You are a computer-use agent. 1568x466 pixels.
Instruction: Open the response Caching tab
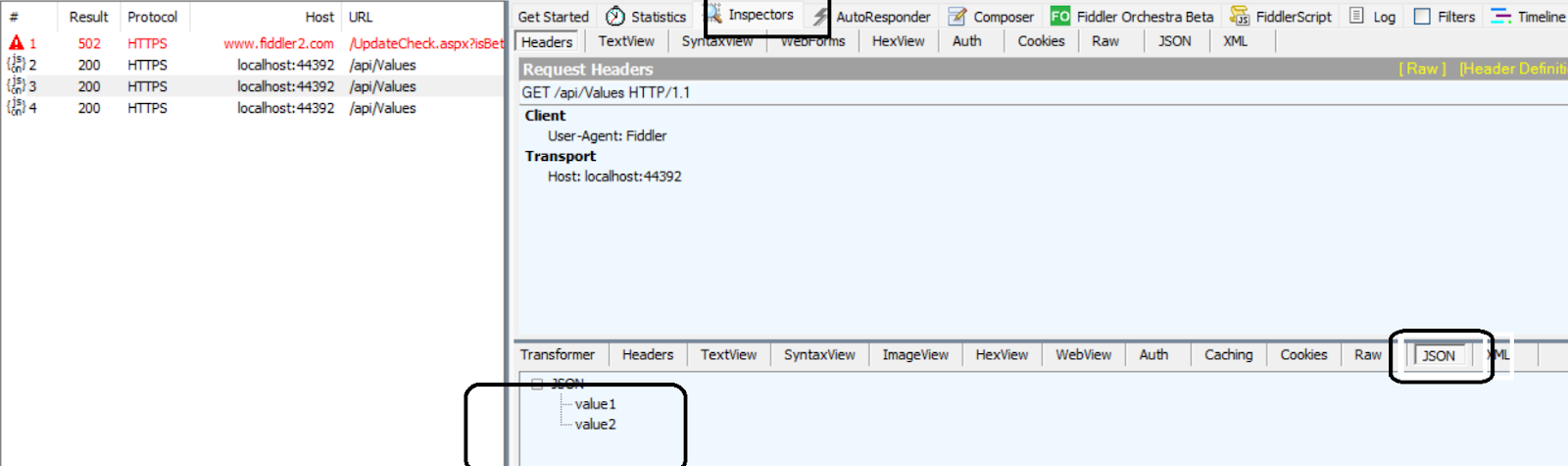[1228, 355]
